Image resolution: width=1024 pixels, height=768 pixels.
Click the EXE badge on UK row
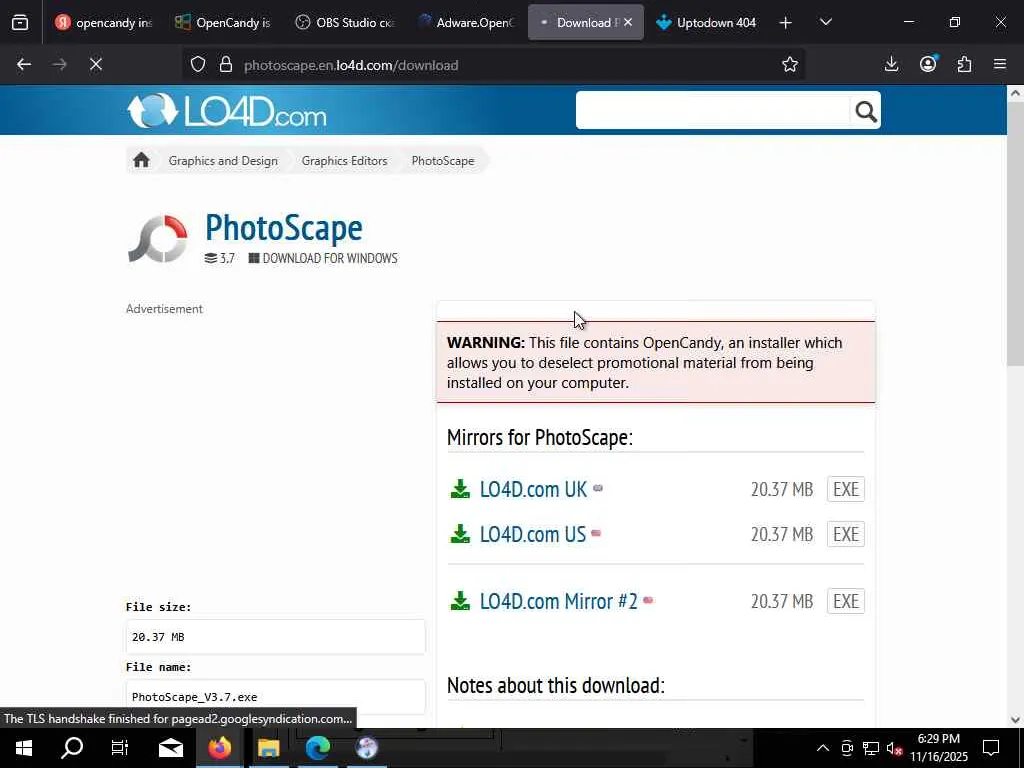click(x=846, y=489)
